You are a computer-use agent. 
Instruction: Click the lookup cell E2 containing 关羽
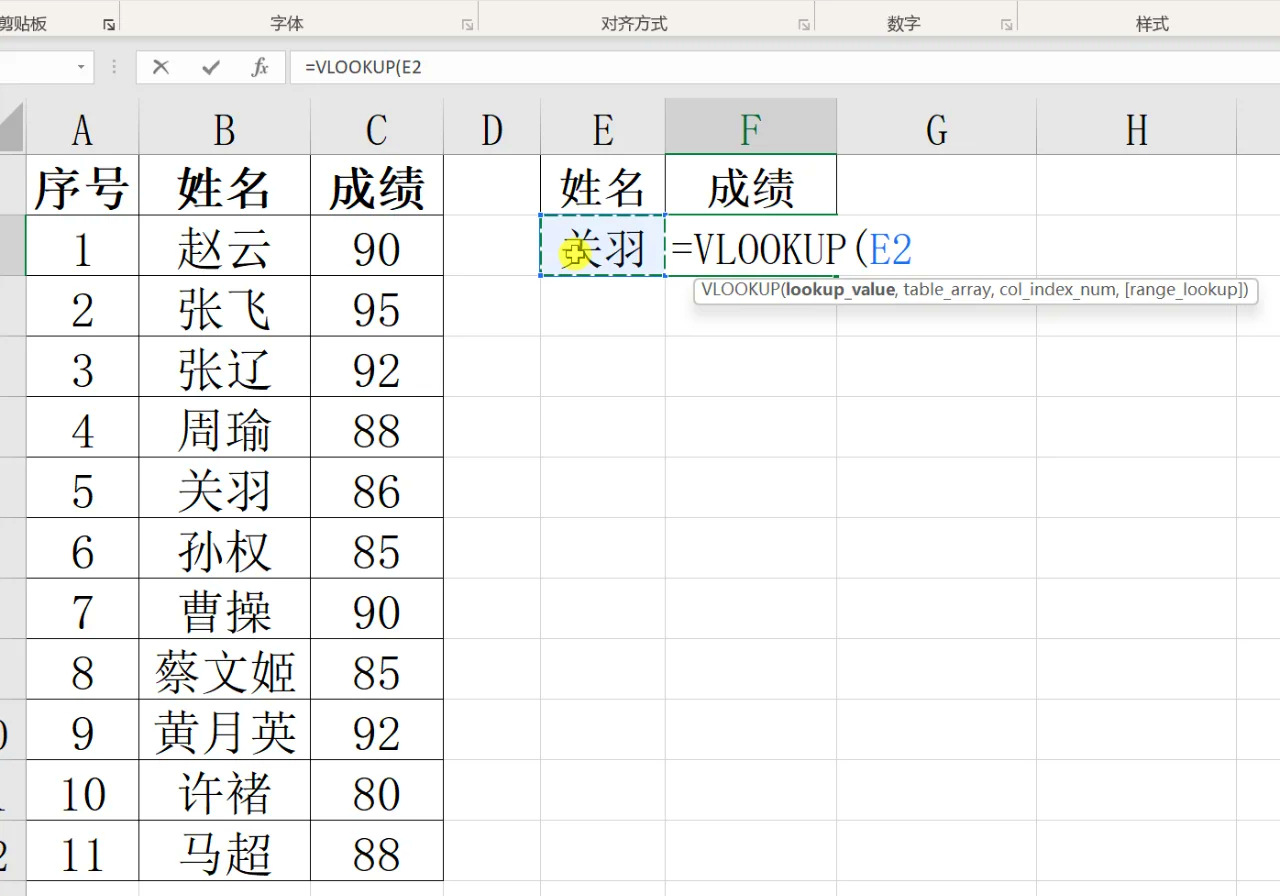pos(603,246)
